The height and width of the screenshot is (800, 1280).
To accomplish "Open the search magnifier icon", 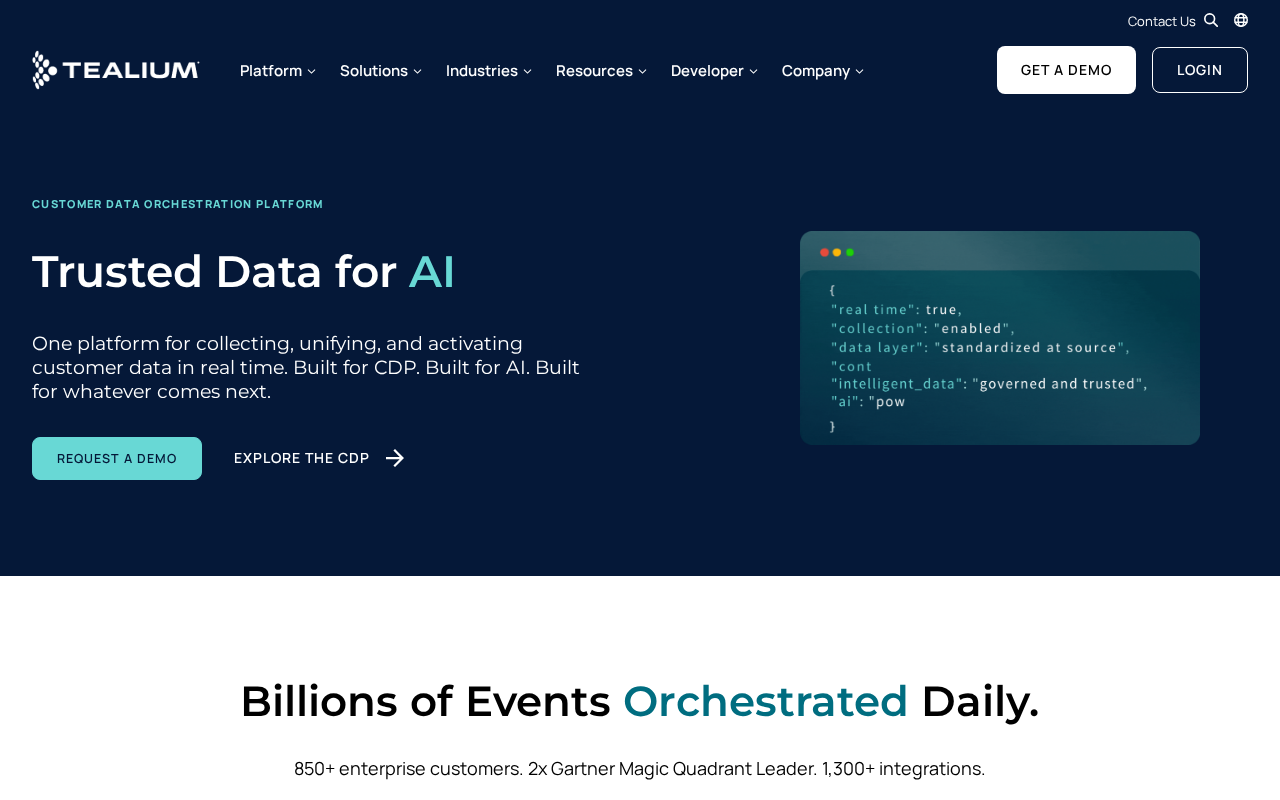I will pyautogui.click(x=1211, y=20).
